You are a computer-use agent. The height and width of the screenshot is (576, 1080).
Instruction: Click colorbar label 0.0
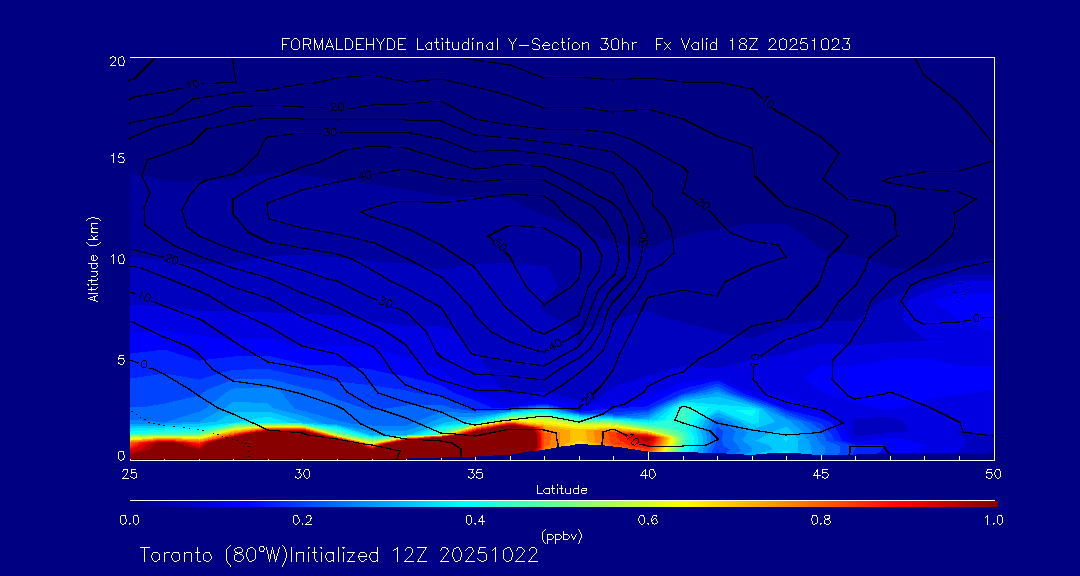129,520
